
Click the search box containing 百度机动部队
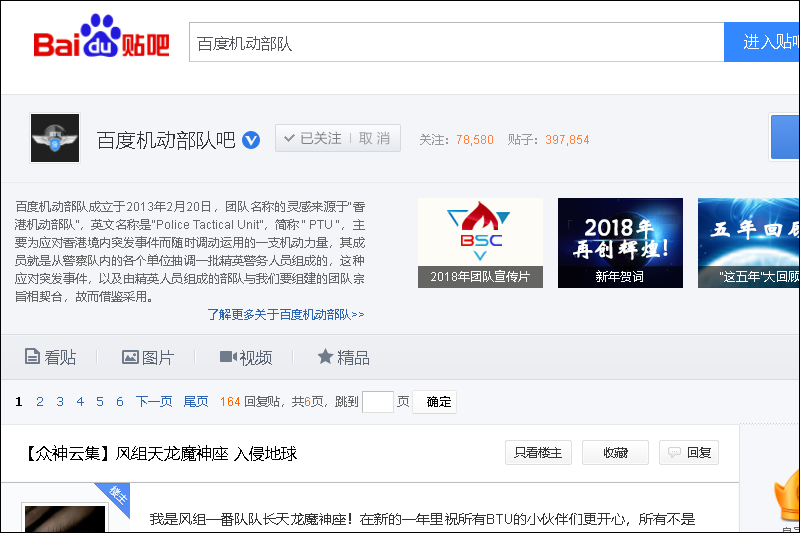[456, 42]
